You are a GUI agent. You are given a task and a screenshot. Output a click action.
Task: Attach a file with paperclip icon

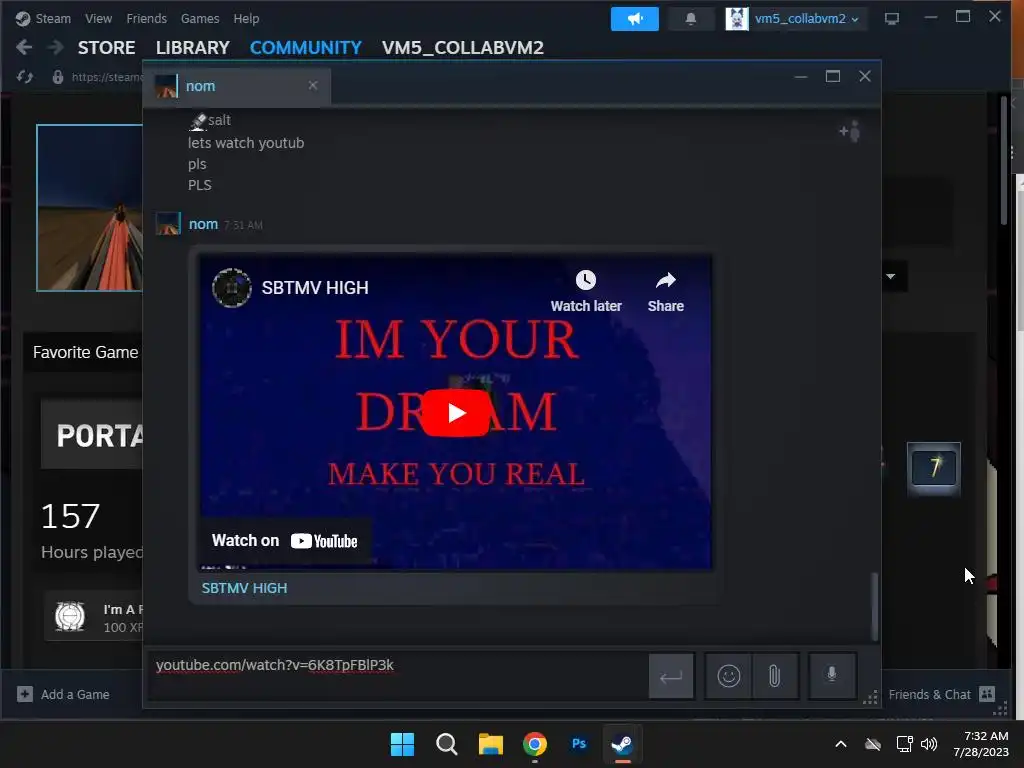tap(775, 676)
